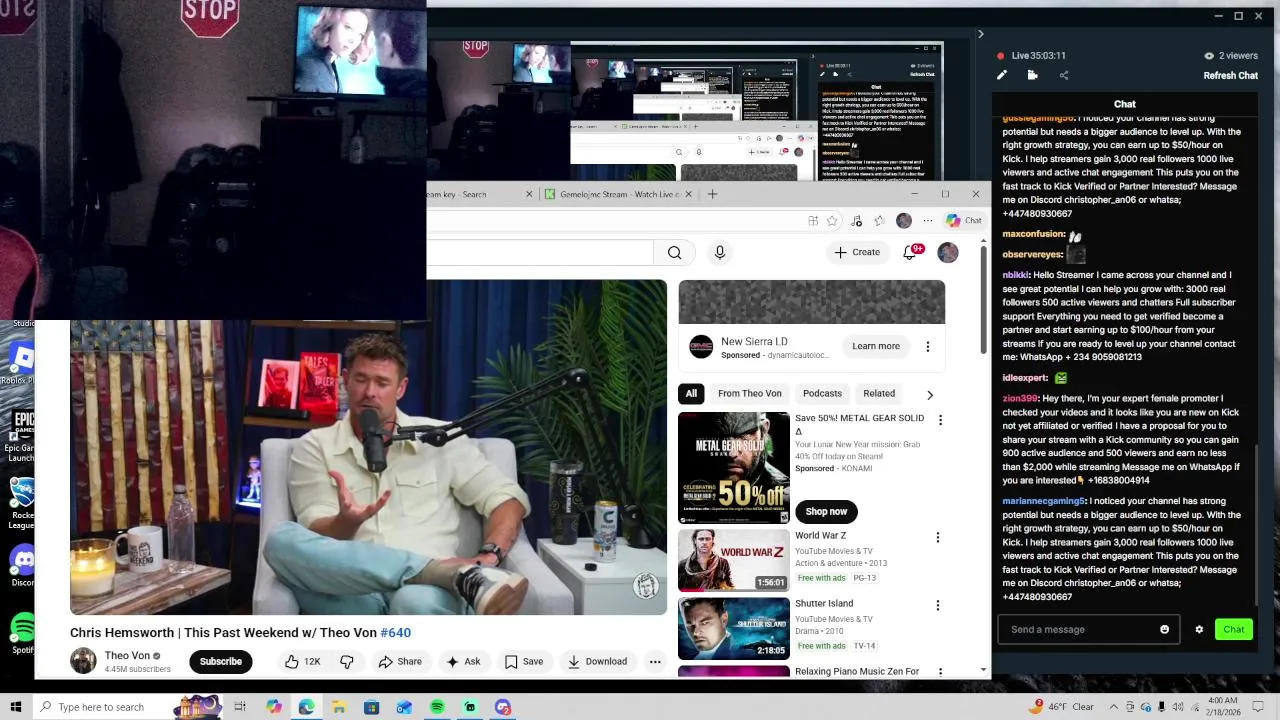Open Edge settings and more menu

[x=927, y=221]
